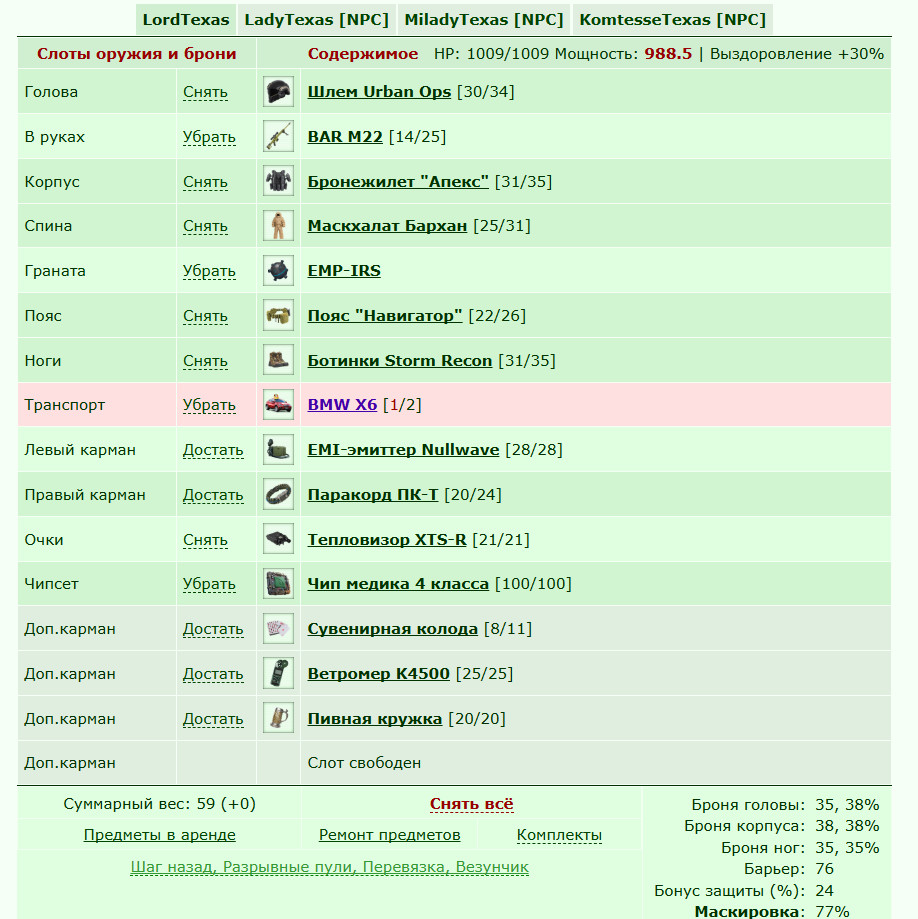Click Убрать for the Граната slot
Viewport: 918px width, 919px height.
pyautogui.click(x=209, y=271)
